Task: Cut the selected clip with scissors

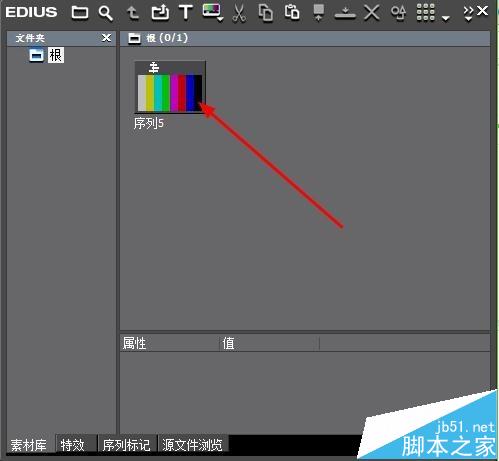Action: point(239,13)
